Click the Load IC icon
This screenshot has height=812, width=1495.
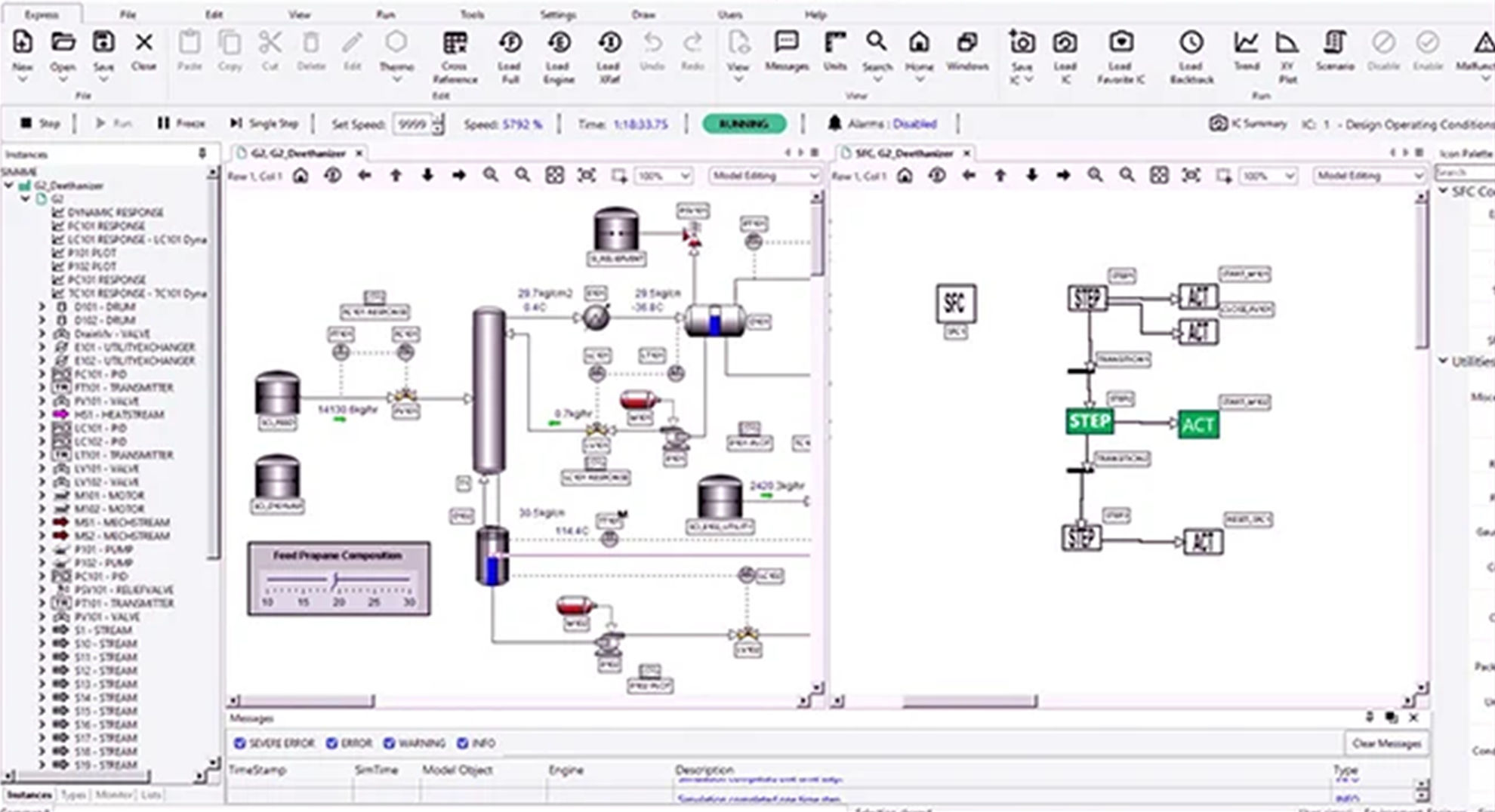[1065, 42]
